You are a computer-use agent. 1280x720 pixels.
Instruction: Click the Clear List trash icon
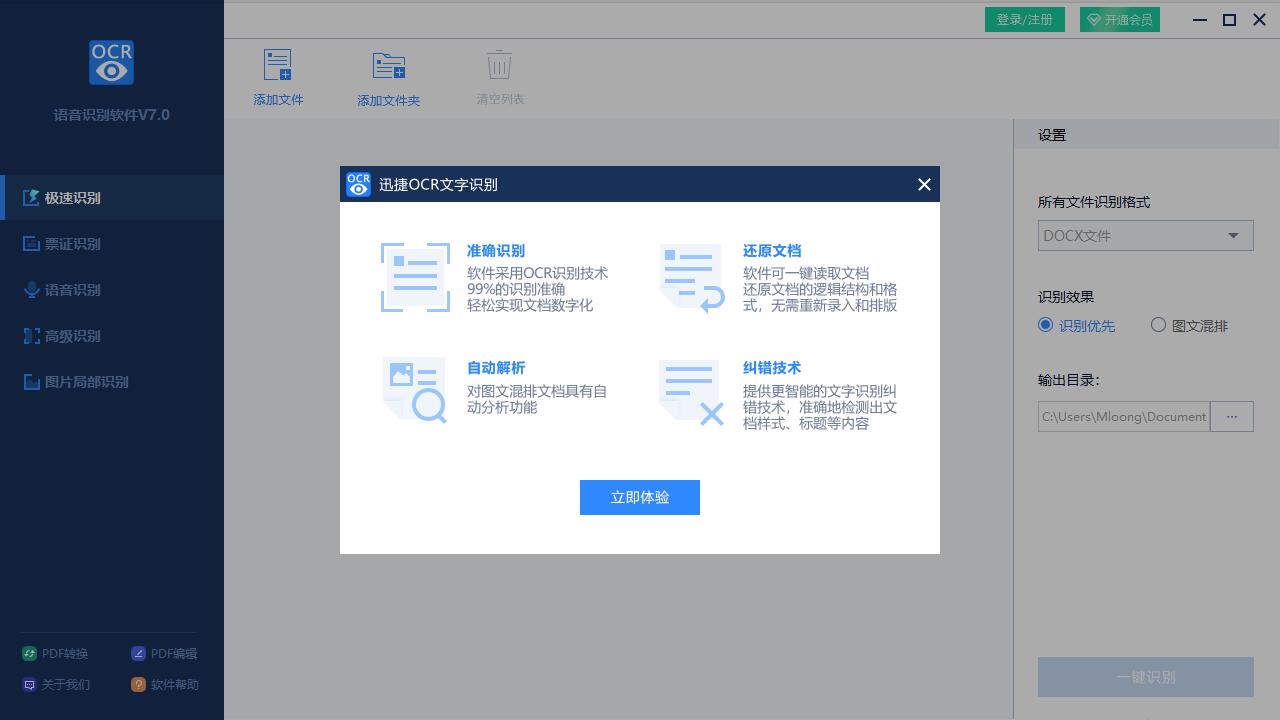[x=499, y=65]
